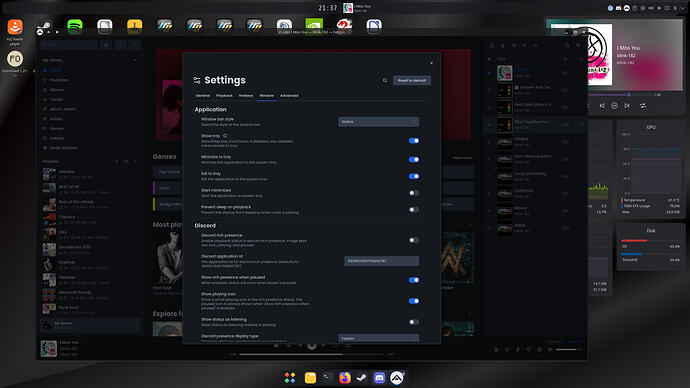Open the red character desktop icon
This screenshot has height=388, width=690.
pos(344,25)
